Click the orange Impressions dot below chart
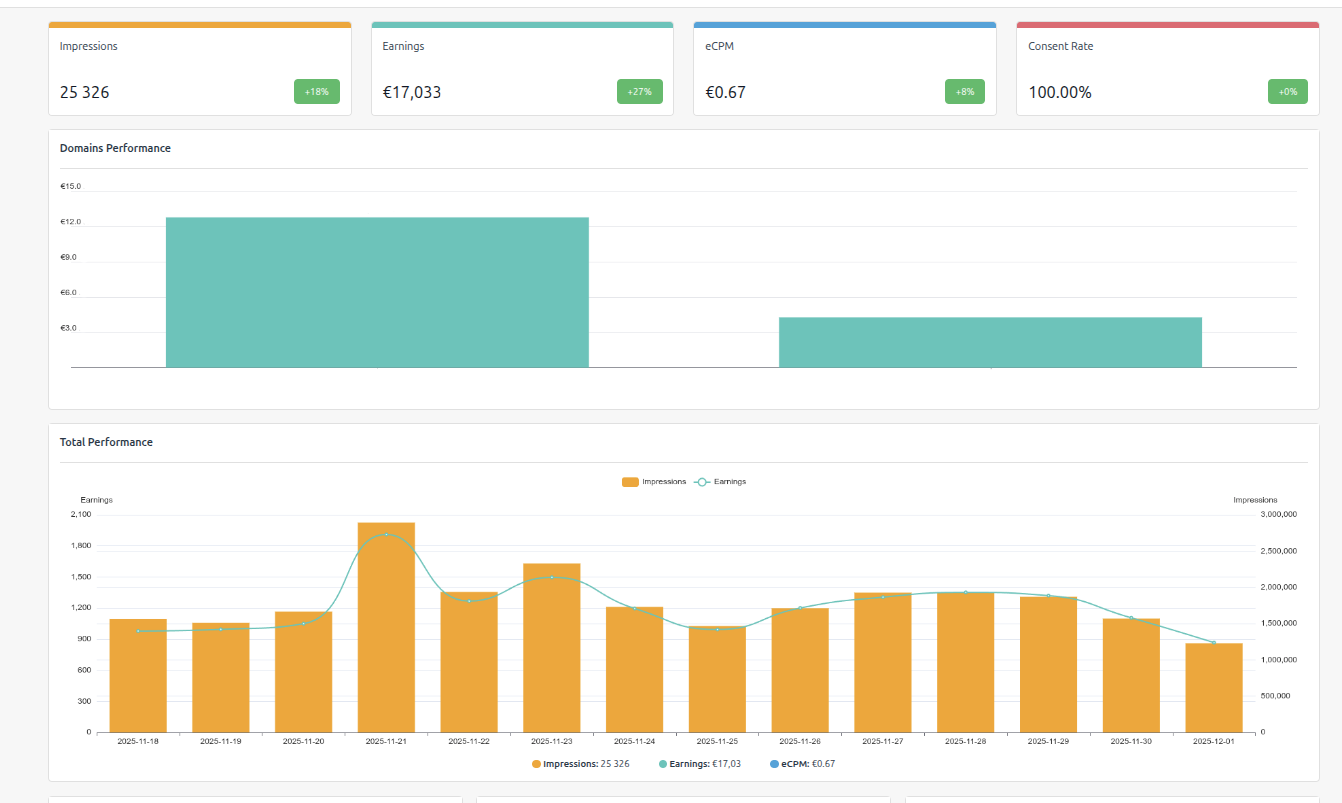Image resolution: width=1342 pixels, height=803 pixels. (536, 764)
